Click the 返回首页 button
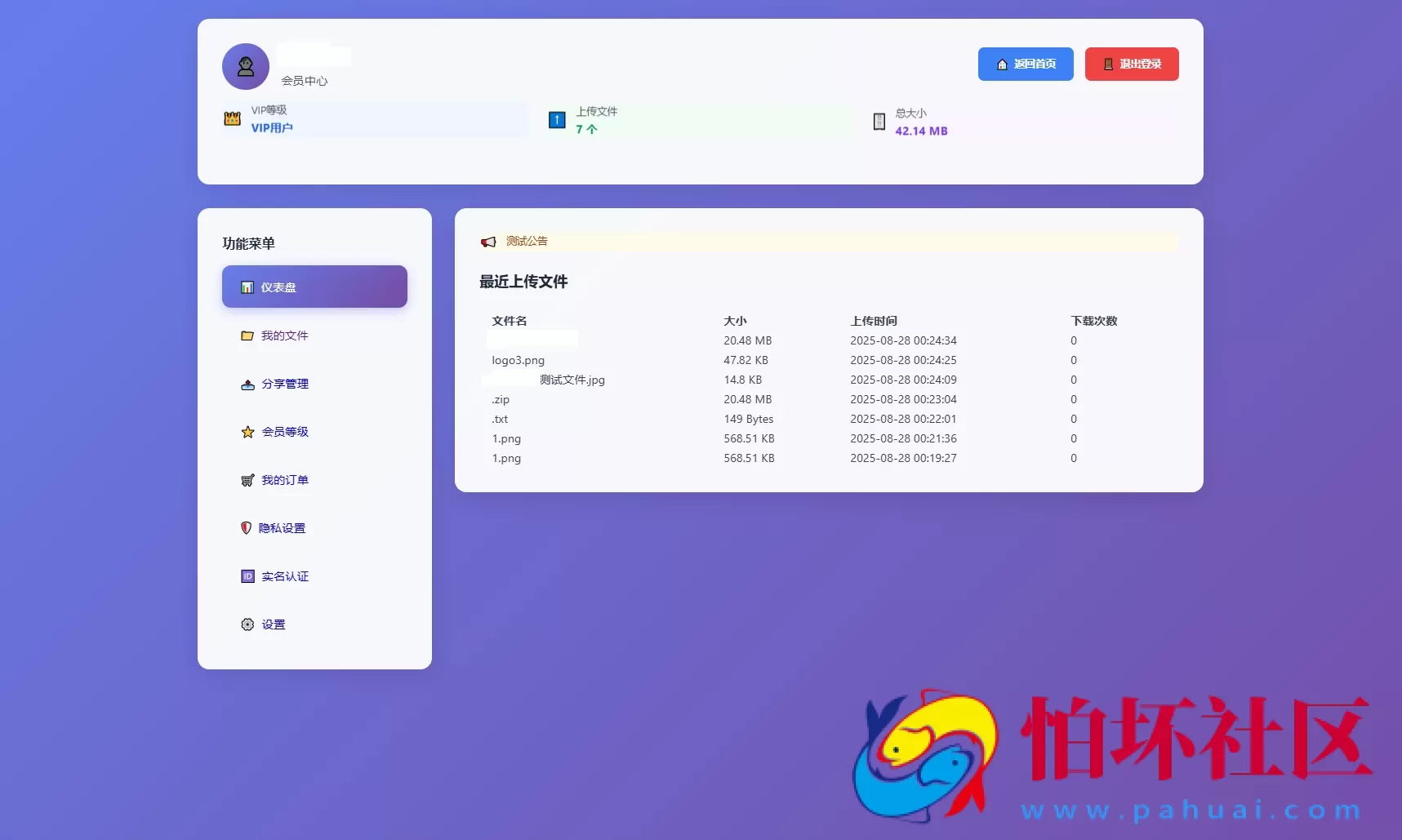 click(1025, 64)
